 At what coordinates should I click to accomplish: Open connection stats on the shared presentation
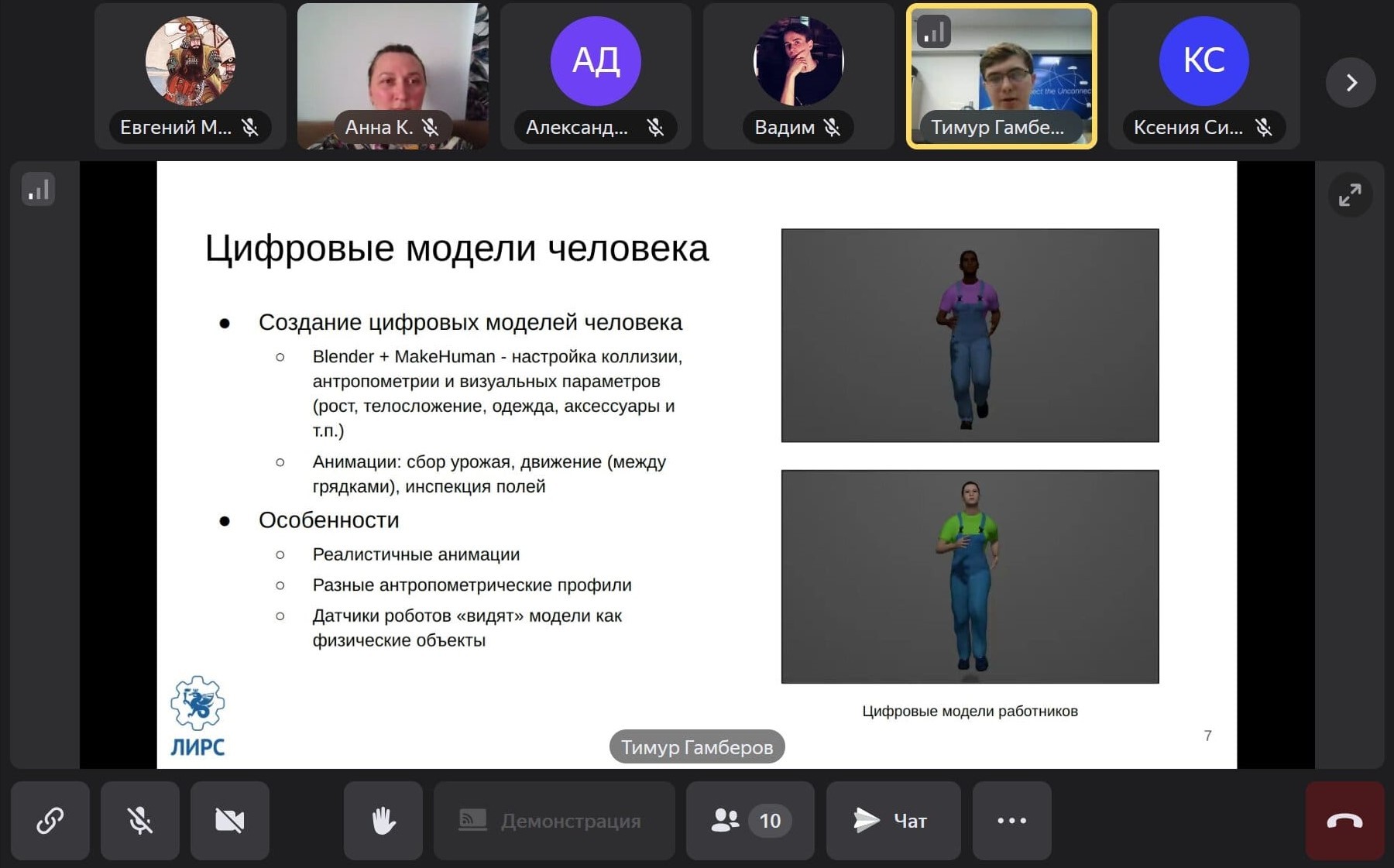39,188
